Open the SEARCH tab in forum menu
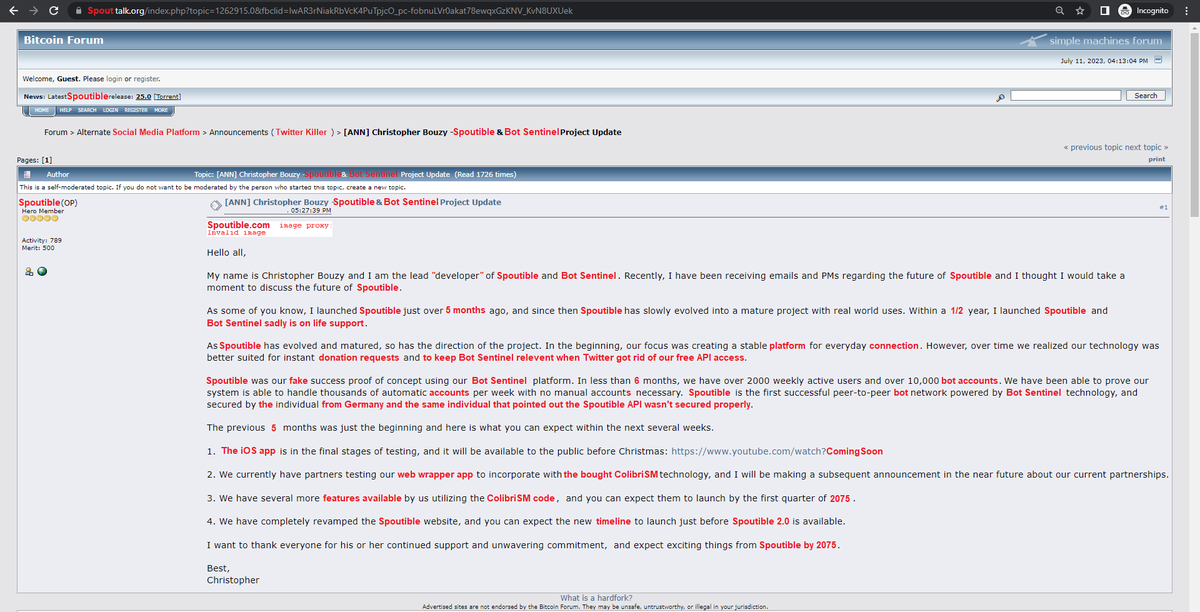Screen dimensions: 1200x612 click(88, 110)
